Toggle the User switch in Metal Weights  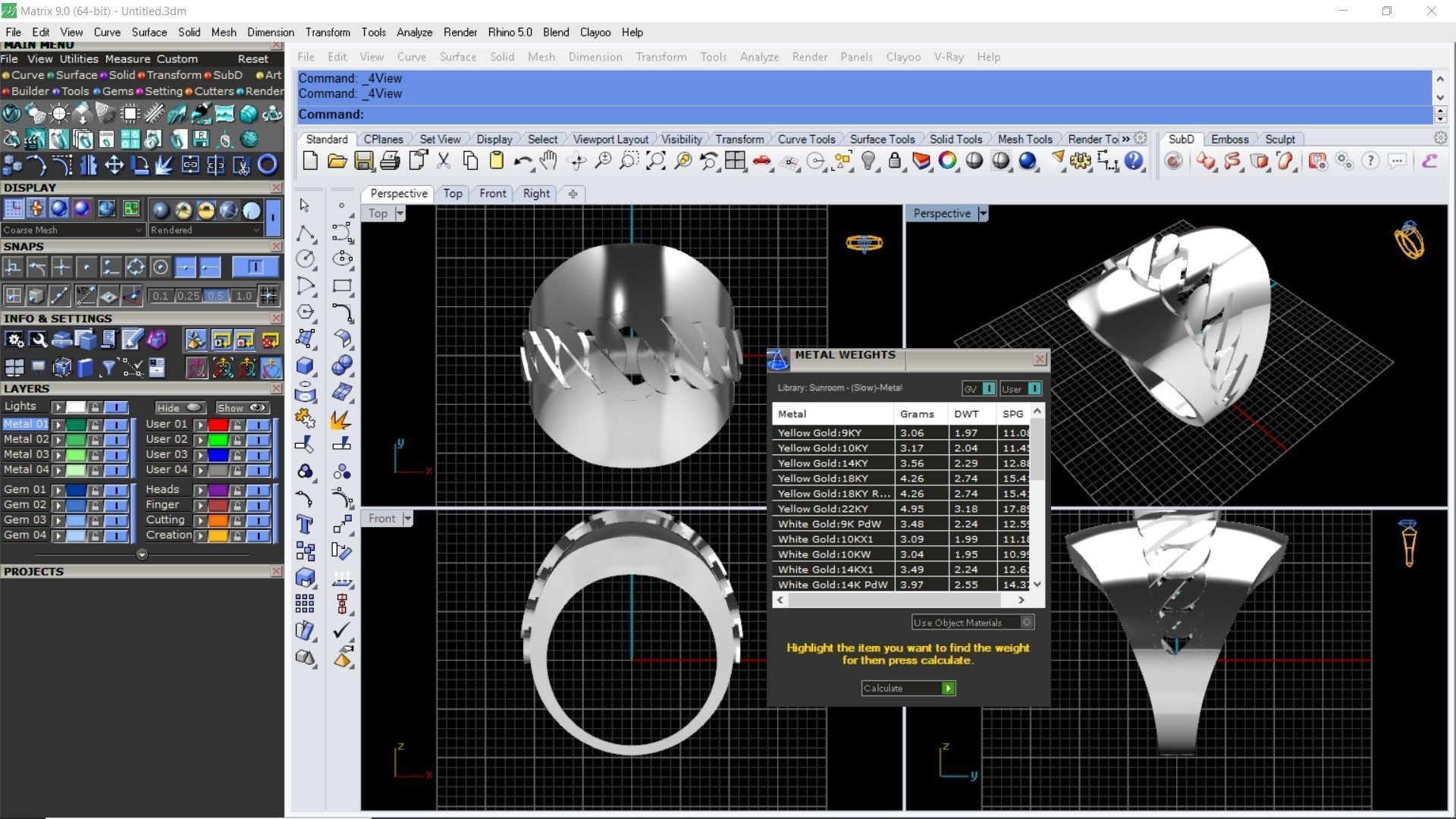pos(1034,388)
